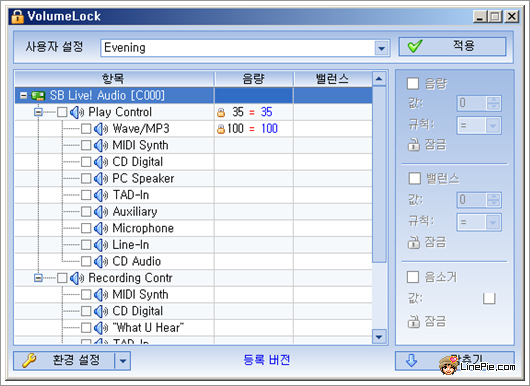530x386 pixels.
Task: Click the speaker icon beside Line-In
Action: point(101,245)
